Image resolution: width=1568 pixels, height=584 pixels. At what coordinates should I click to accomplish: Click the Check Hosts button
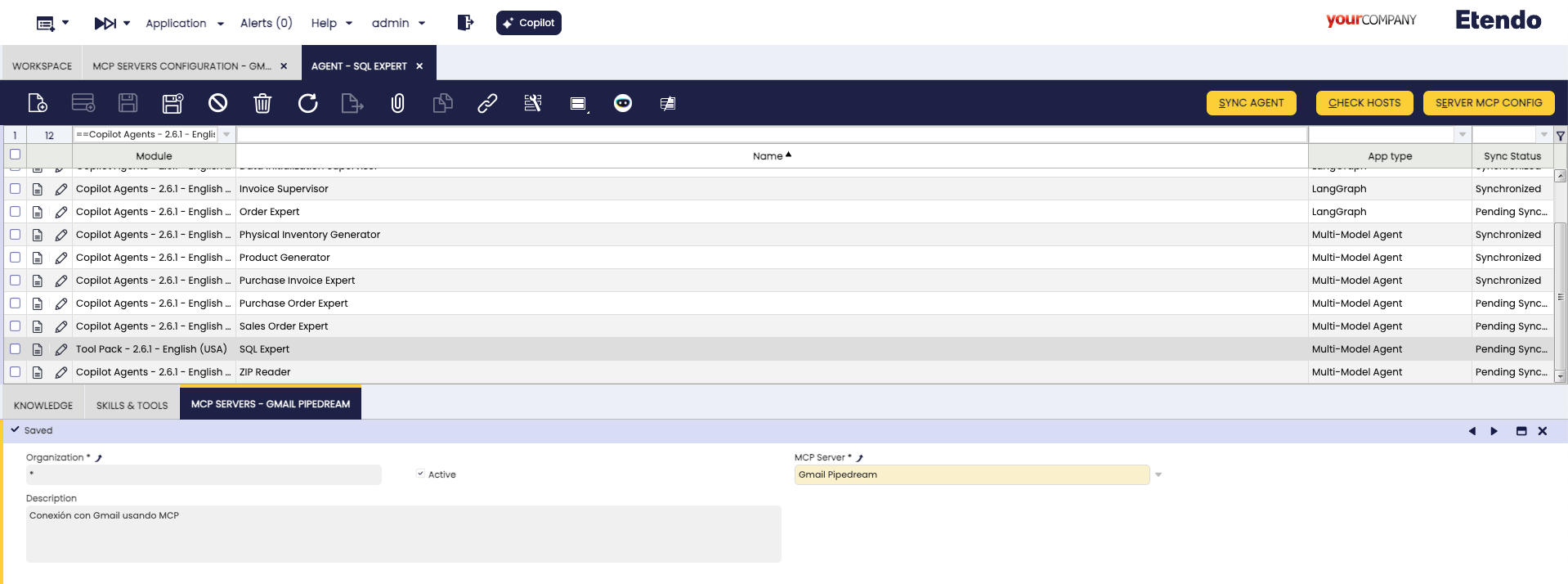[x=1364, y=103]
